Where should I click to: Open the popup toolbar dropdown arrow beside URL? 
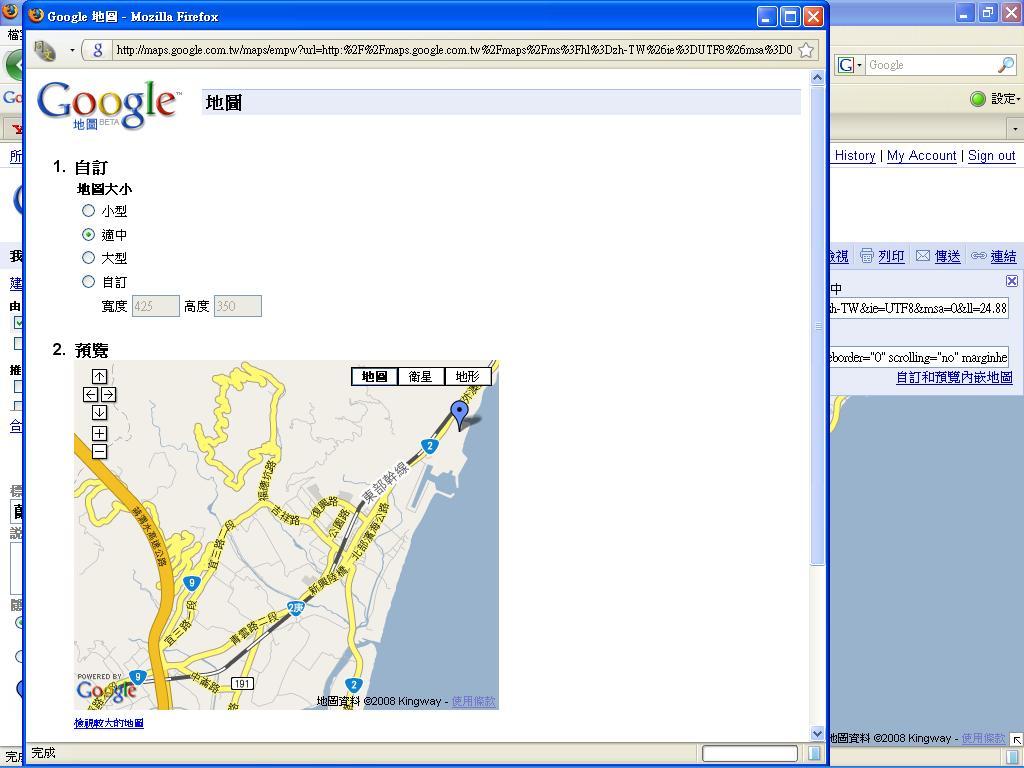pos(72,50)
